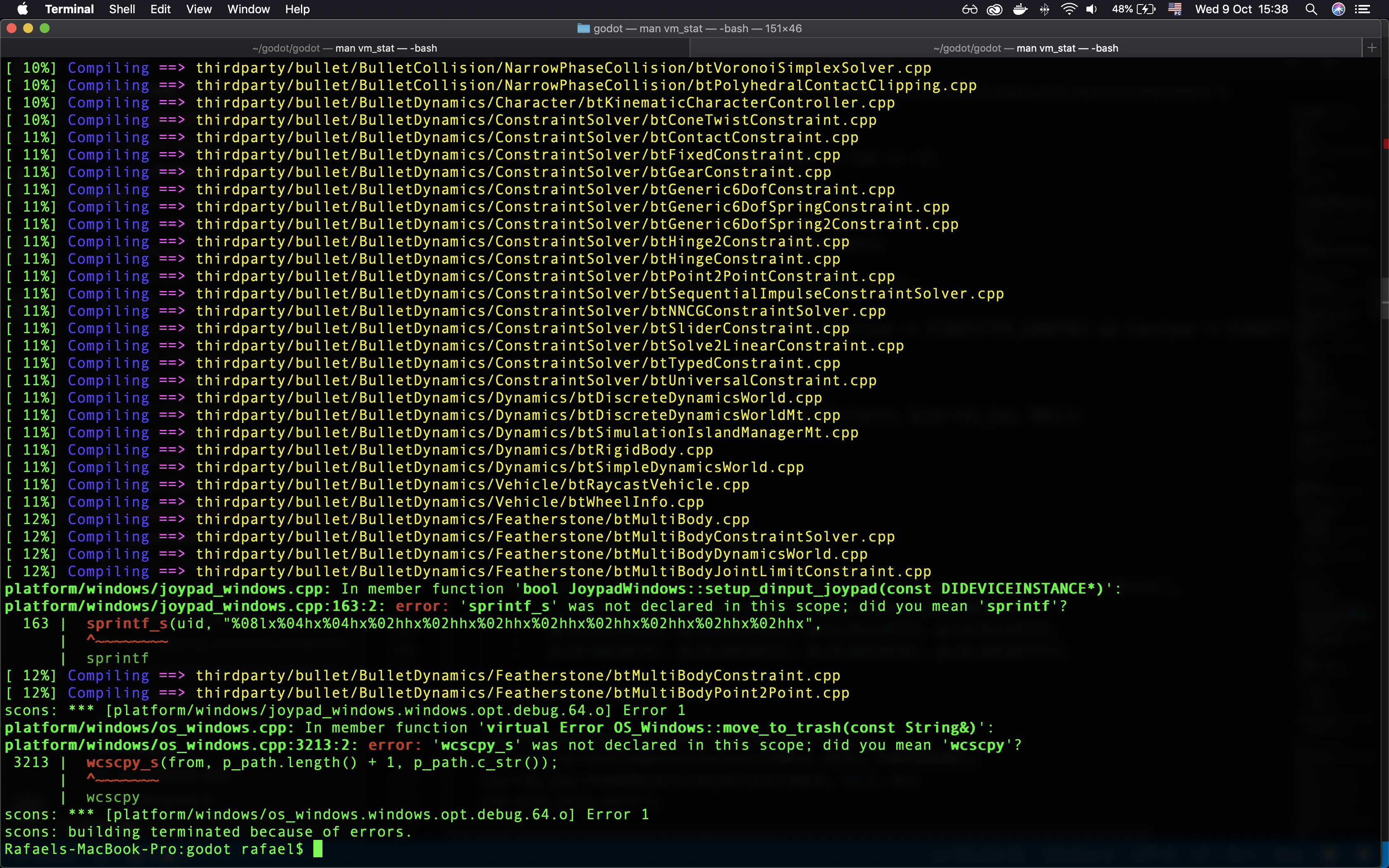Minimize the Terminal window with yellow button
This screenshot has width=1389, height=868.
point(28,28)
